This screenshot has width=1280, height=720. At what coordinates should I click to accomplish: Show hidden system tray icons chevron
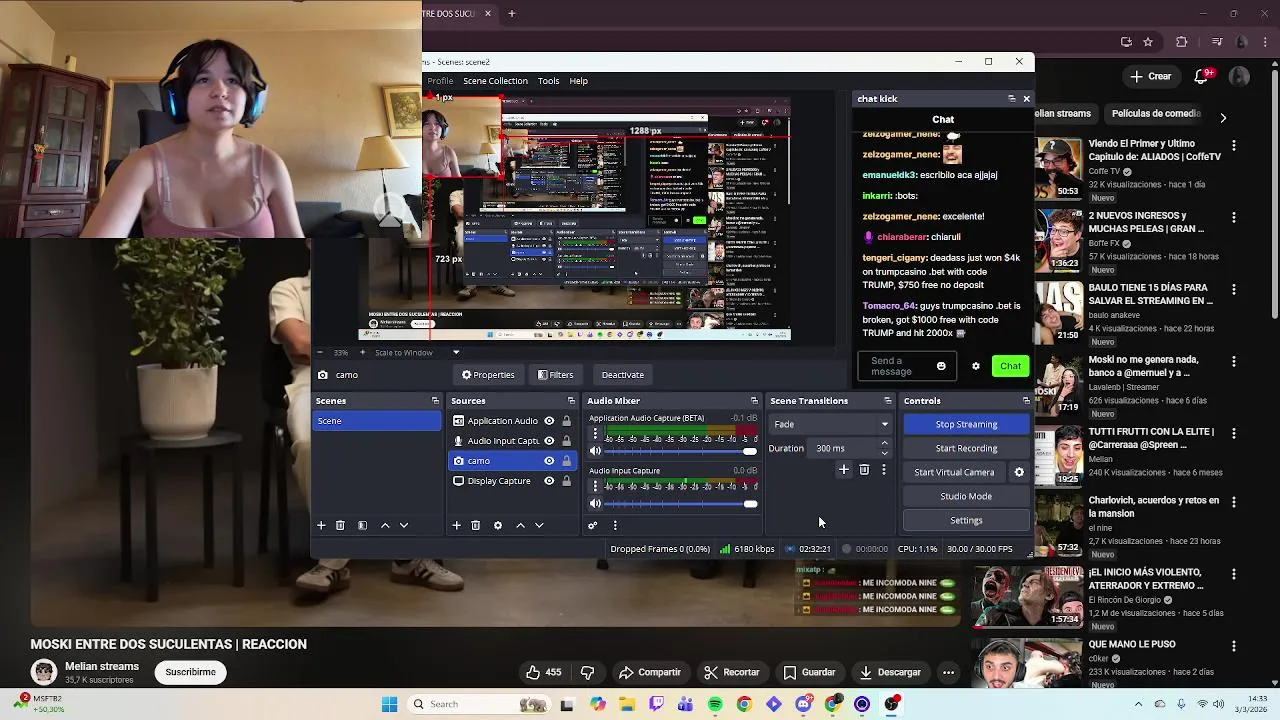[x=1138, y=704]
